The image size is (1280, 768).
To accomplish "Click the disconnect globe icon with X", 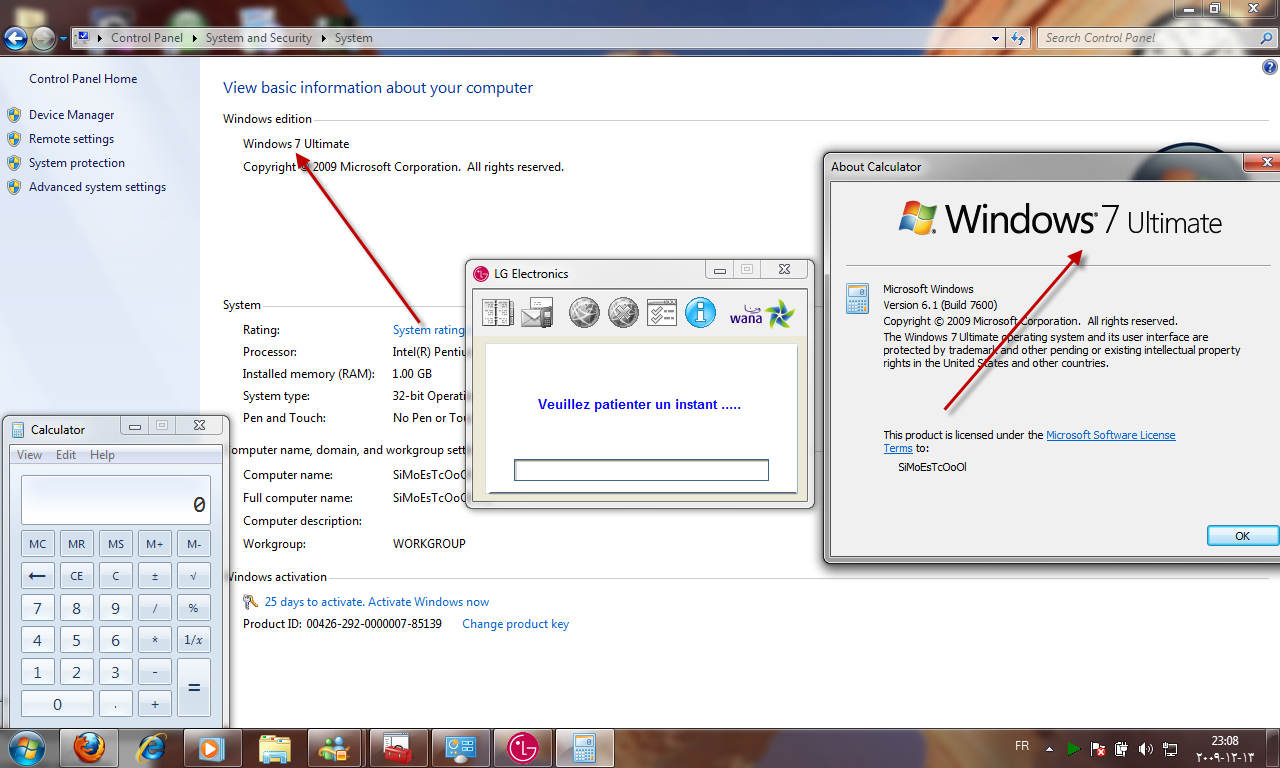I will 623,313.
